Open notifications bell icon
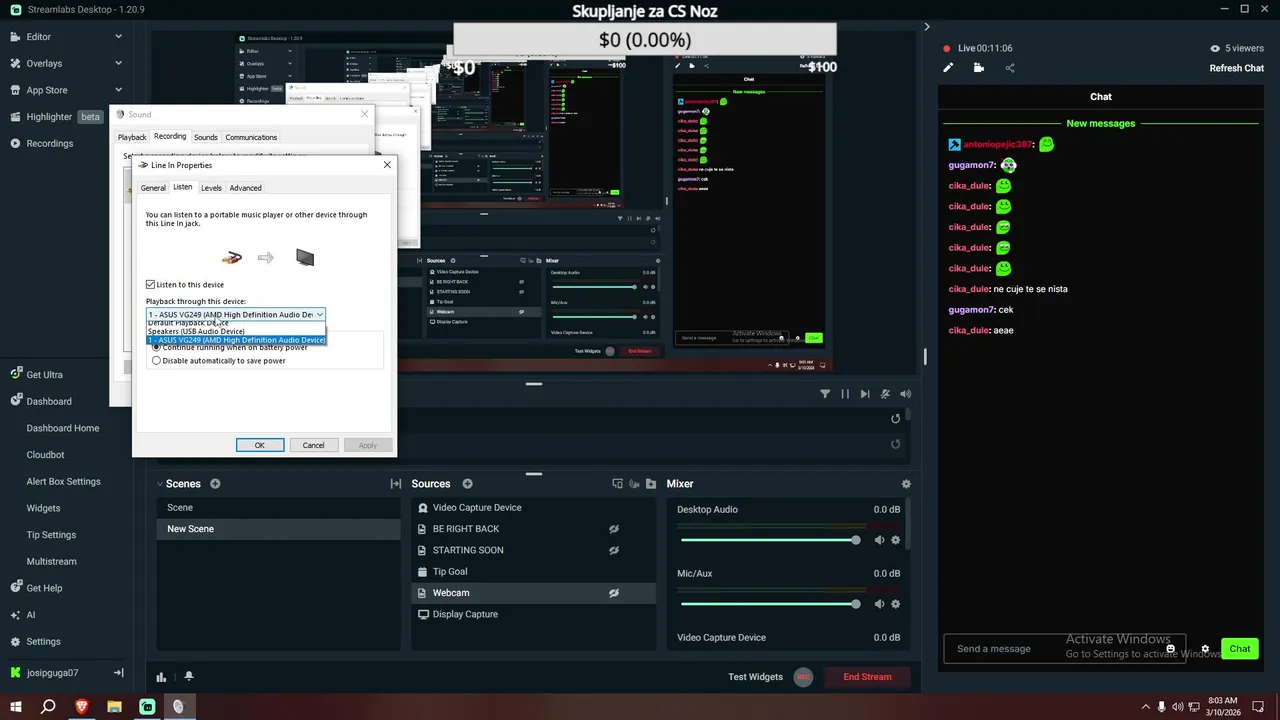The width and height of the screenshot is (1280, 720). point(189,677)
